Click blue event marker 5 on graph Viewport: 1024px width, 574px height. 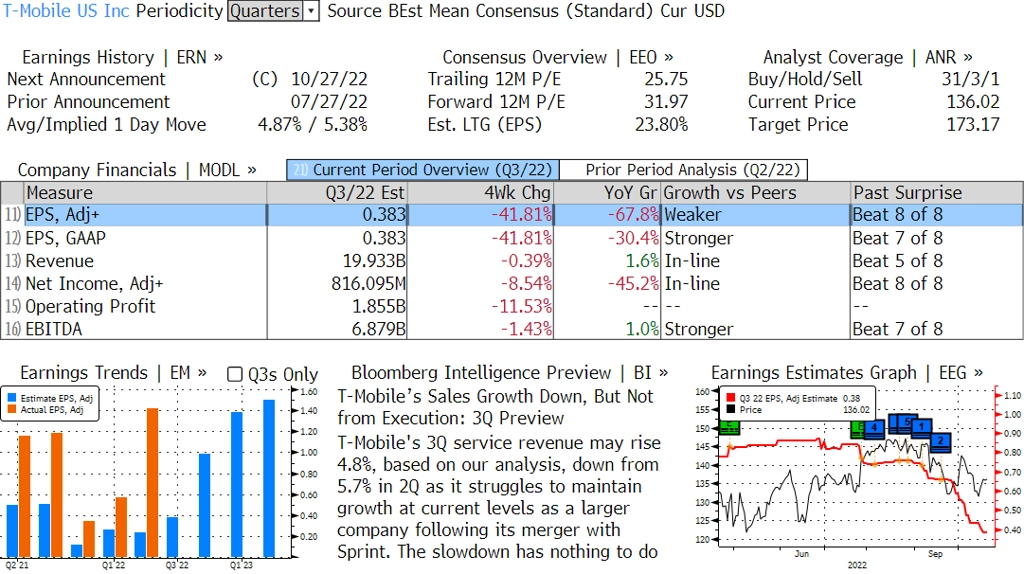point(907,422)
